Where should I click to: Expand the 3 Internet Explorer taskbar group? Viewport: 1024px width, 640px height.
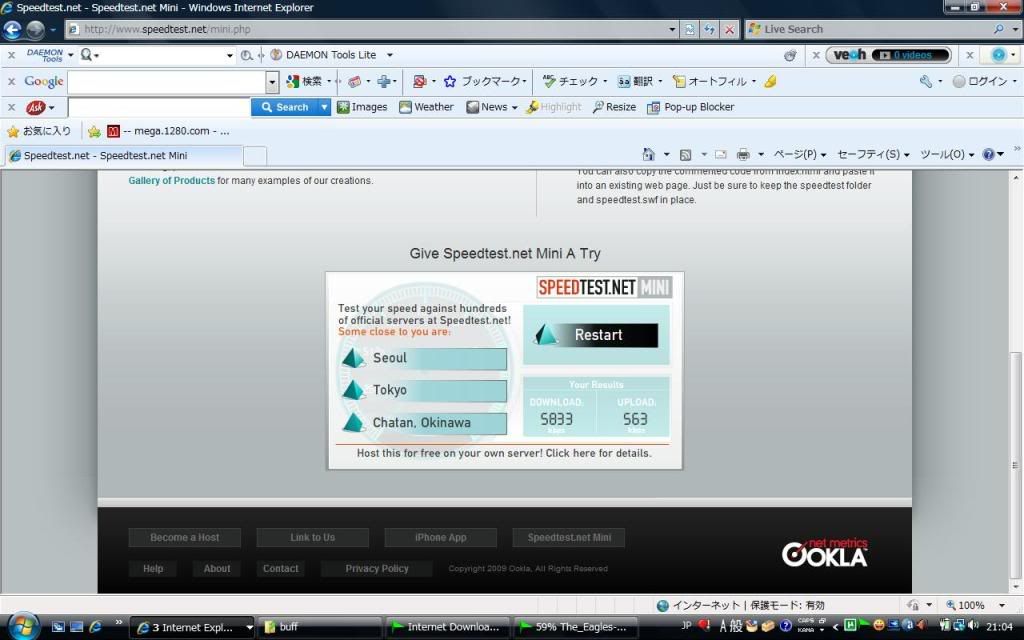click(249, 628)
